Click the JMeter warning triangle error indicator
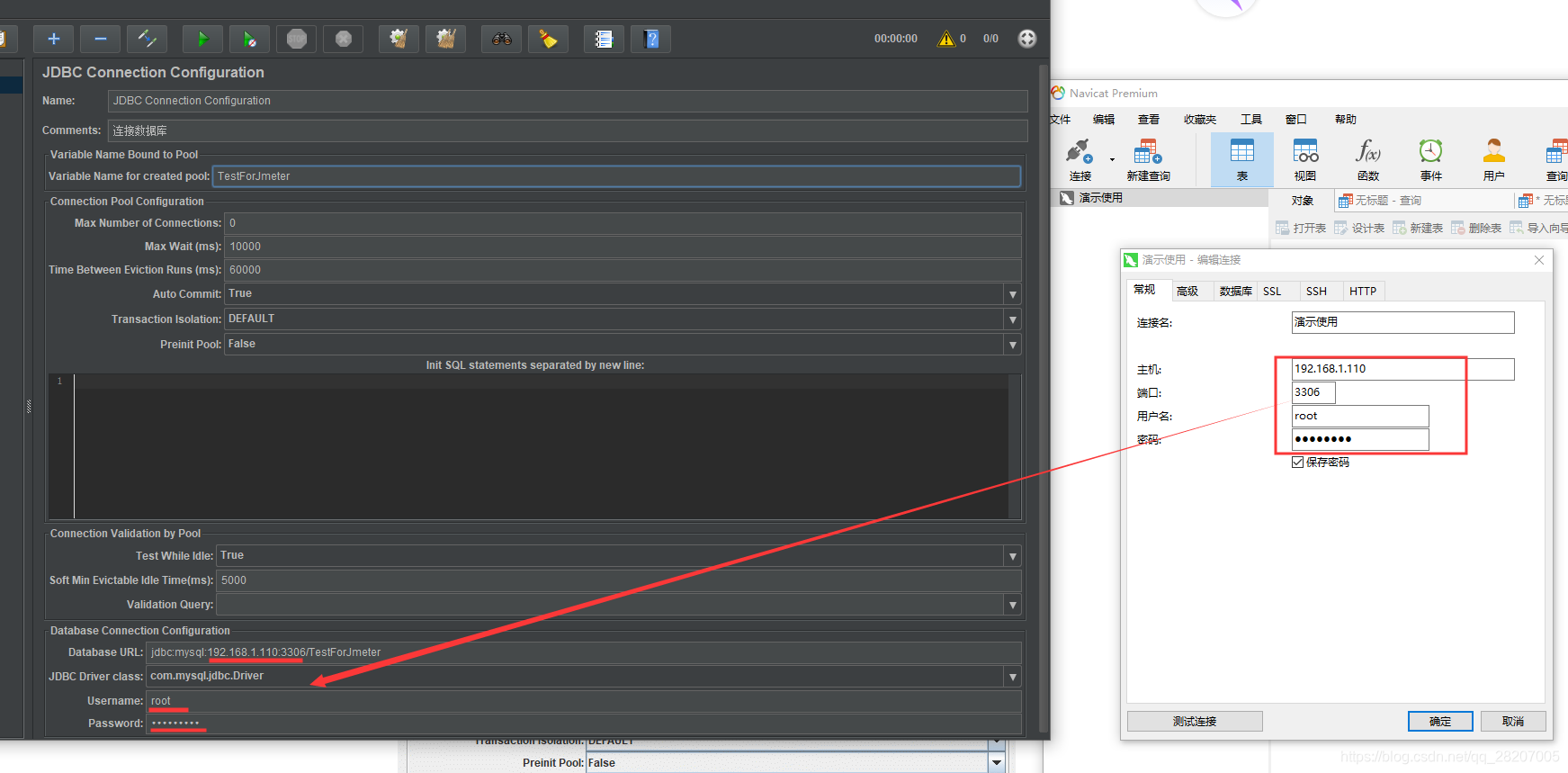This screenshot has height=773, width=1568. point(945,39)
